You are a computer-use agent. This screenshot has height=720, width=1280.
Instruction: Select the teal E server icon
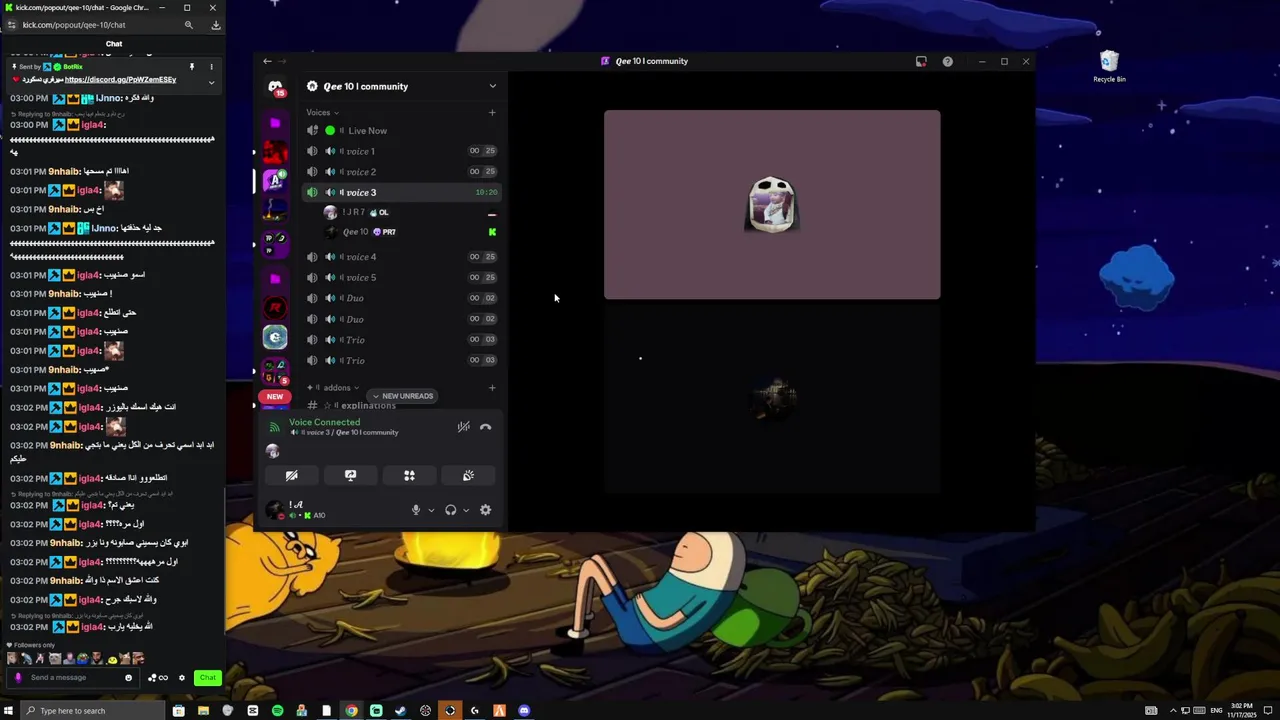(x=275, y=338)
